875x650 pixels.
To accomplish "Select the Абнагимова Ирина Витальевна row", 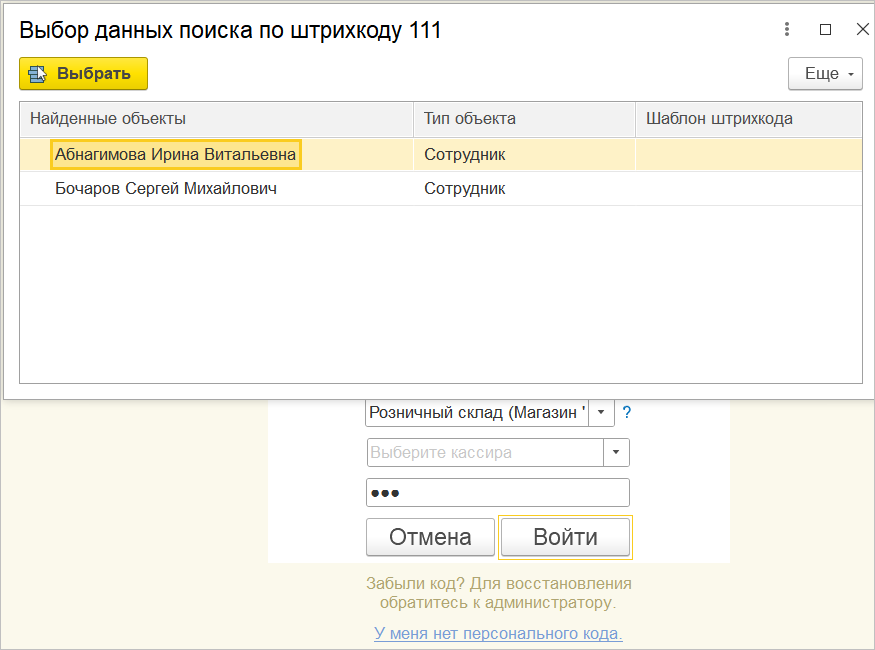I will tap(175, 155).
